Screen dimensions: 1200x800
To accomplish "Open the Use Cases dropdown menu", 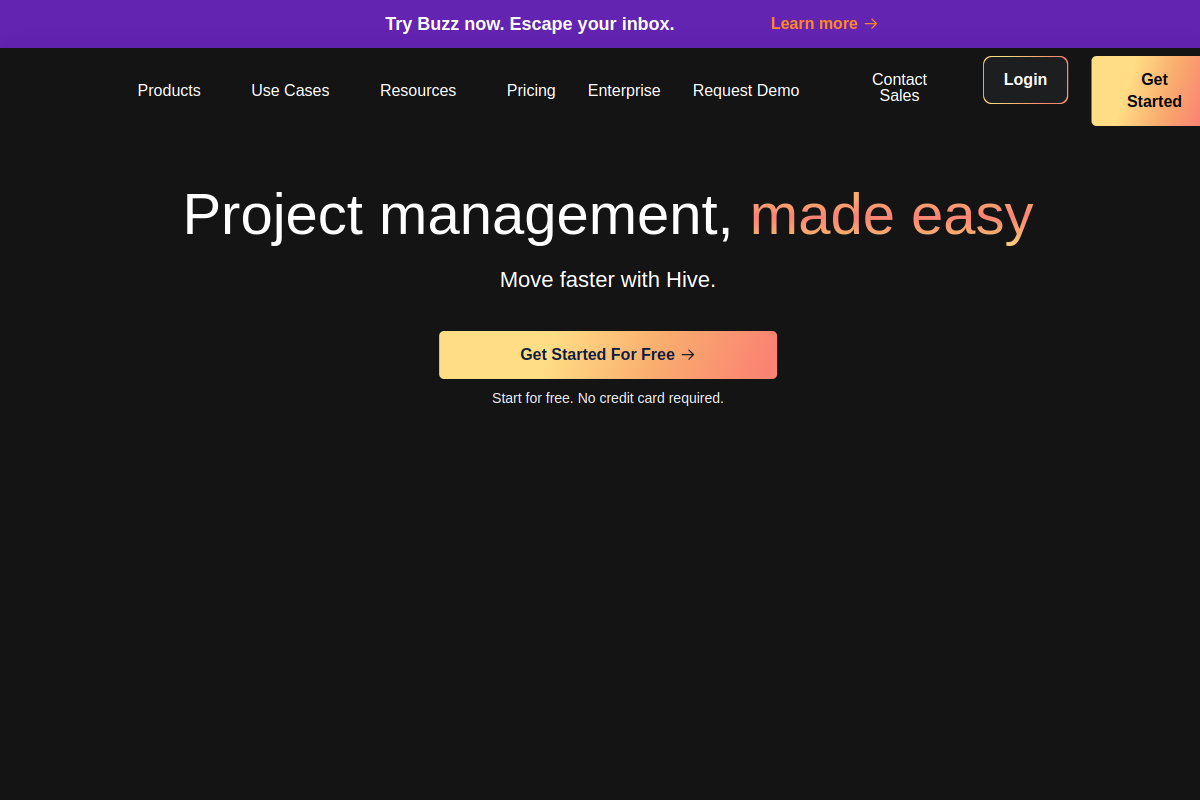I will click(290, 91).
